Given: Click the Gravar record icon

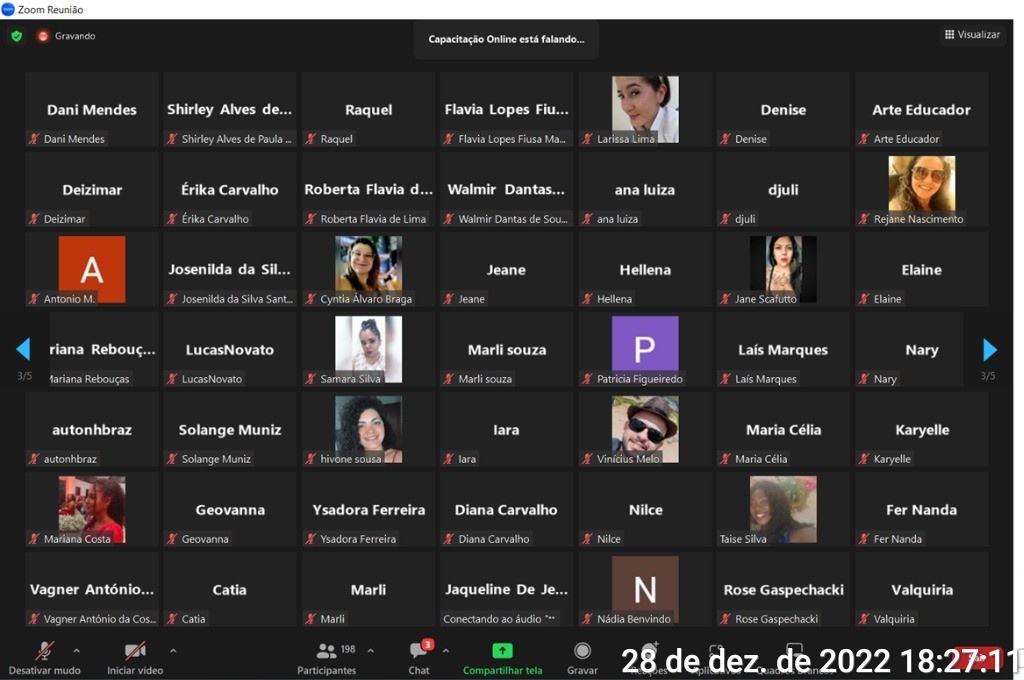Looking at the screenshot, I should 582,652.
